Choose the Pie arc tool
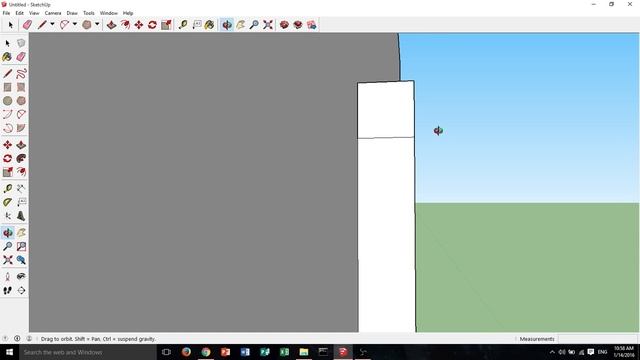Viewport: 640px width, 360px height. pos(21,128)
